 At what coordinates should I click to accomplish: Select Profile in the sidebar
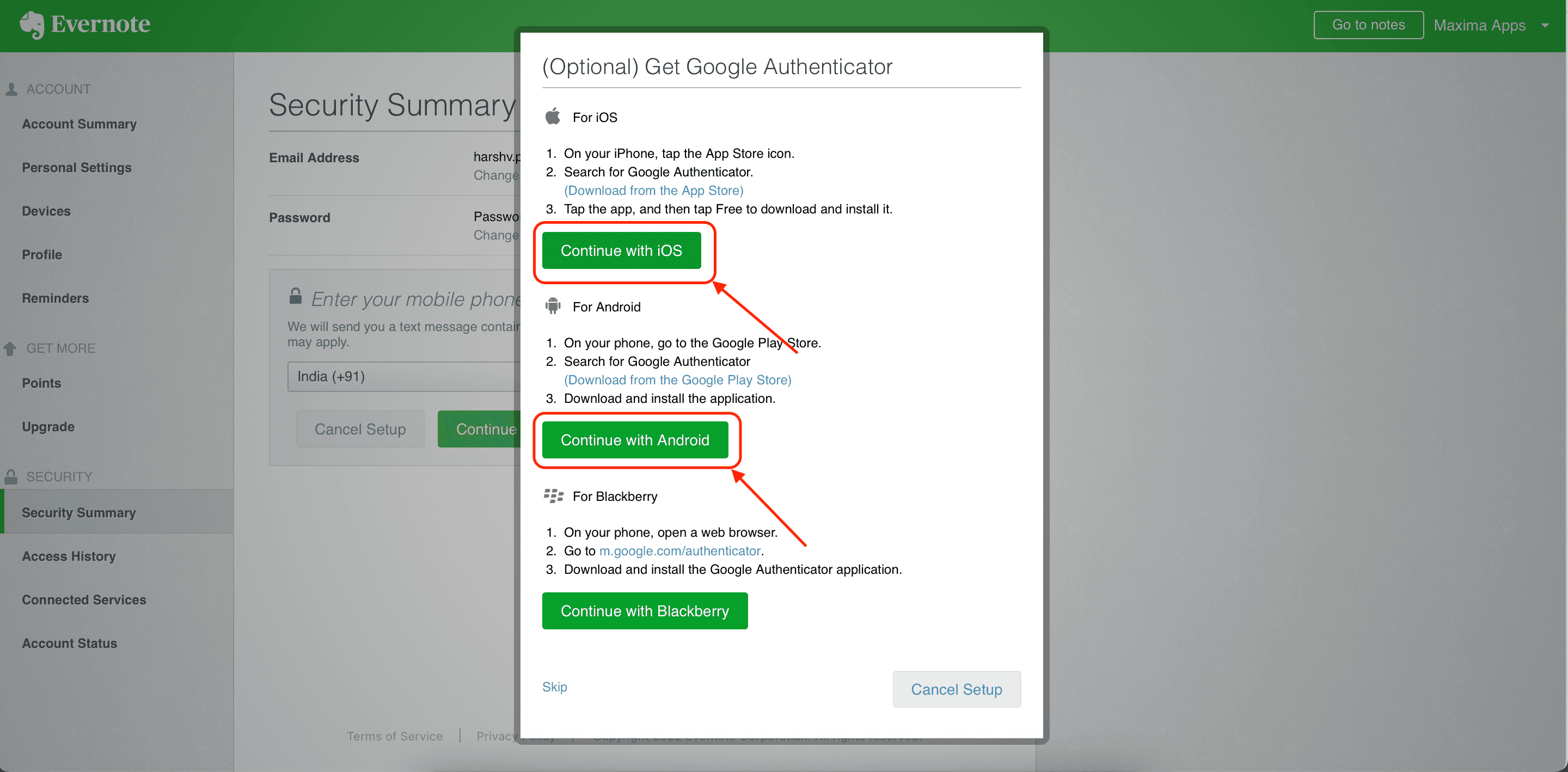(x=42, y=254)
